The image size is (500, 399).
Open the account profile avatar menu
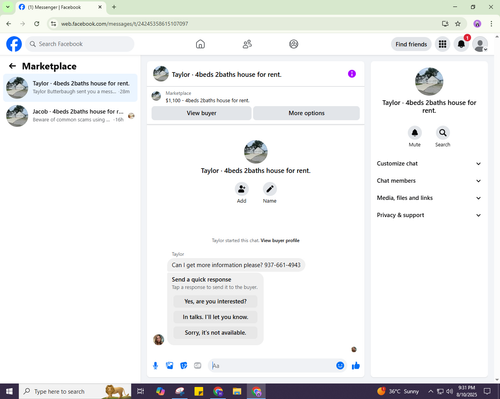pyautogui.click(x=480, y=44)
